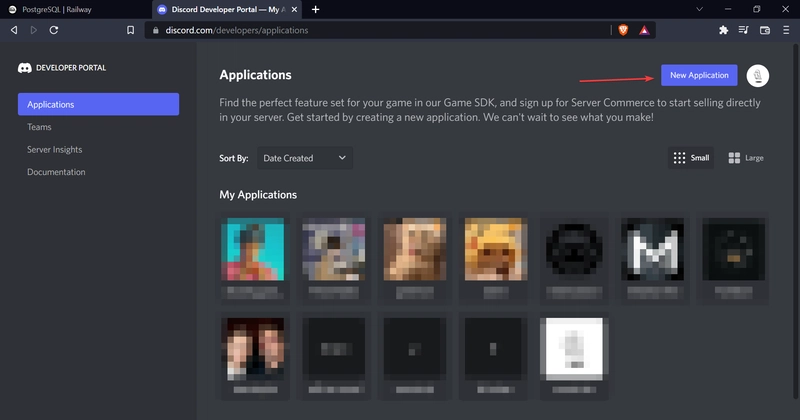
Task: Open the application with the white square thumbnail
Action: click(574, 349)
